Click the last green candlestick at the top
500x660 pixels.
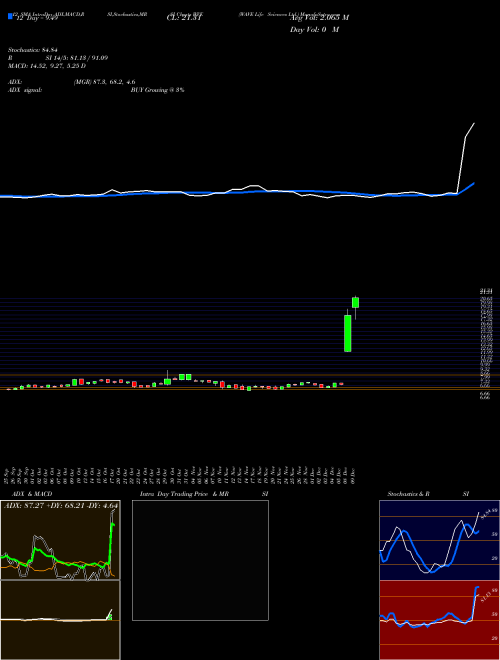[356, 303]
